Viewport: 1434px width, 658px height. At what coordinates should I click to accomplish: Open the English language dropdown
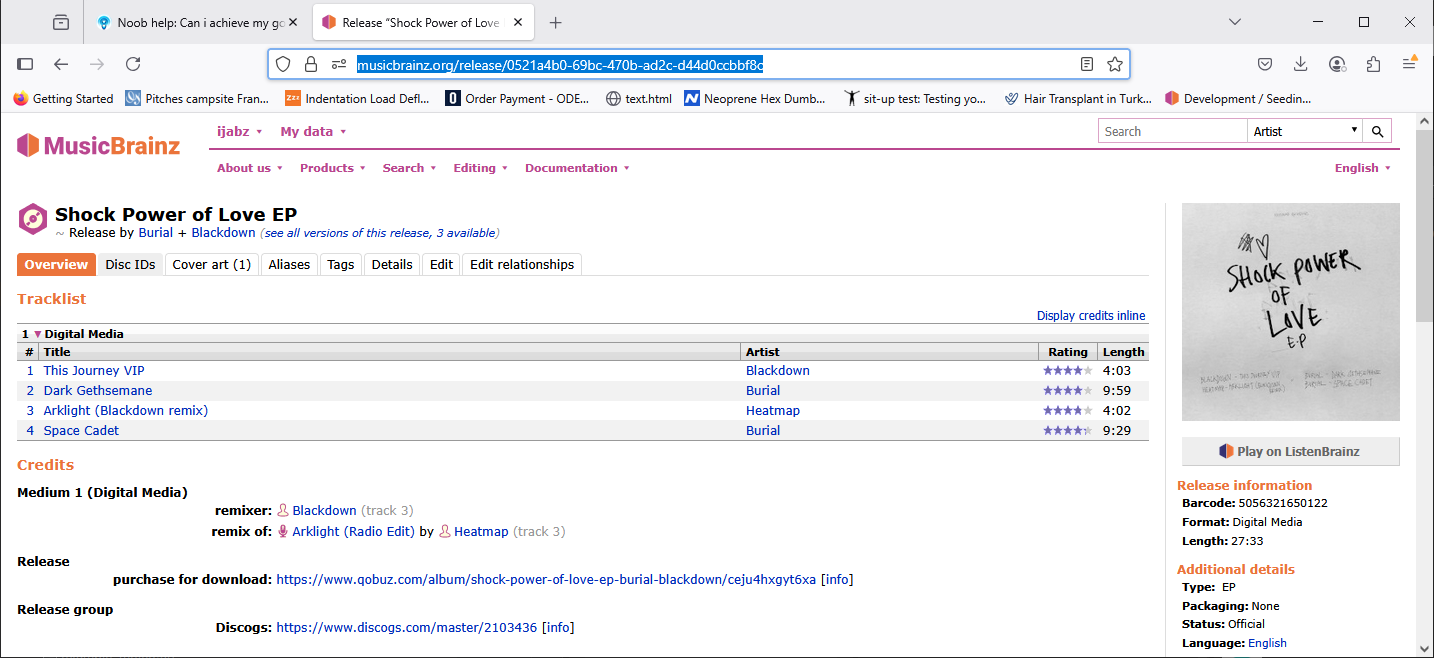pyautogui.click(x=1363, y=168)
